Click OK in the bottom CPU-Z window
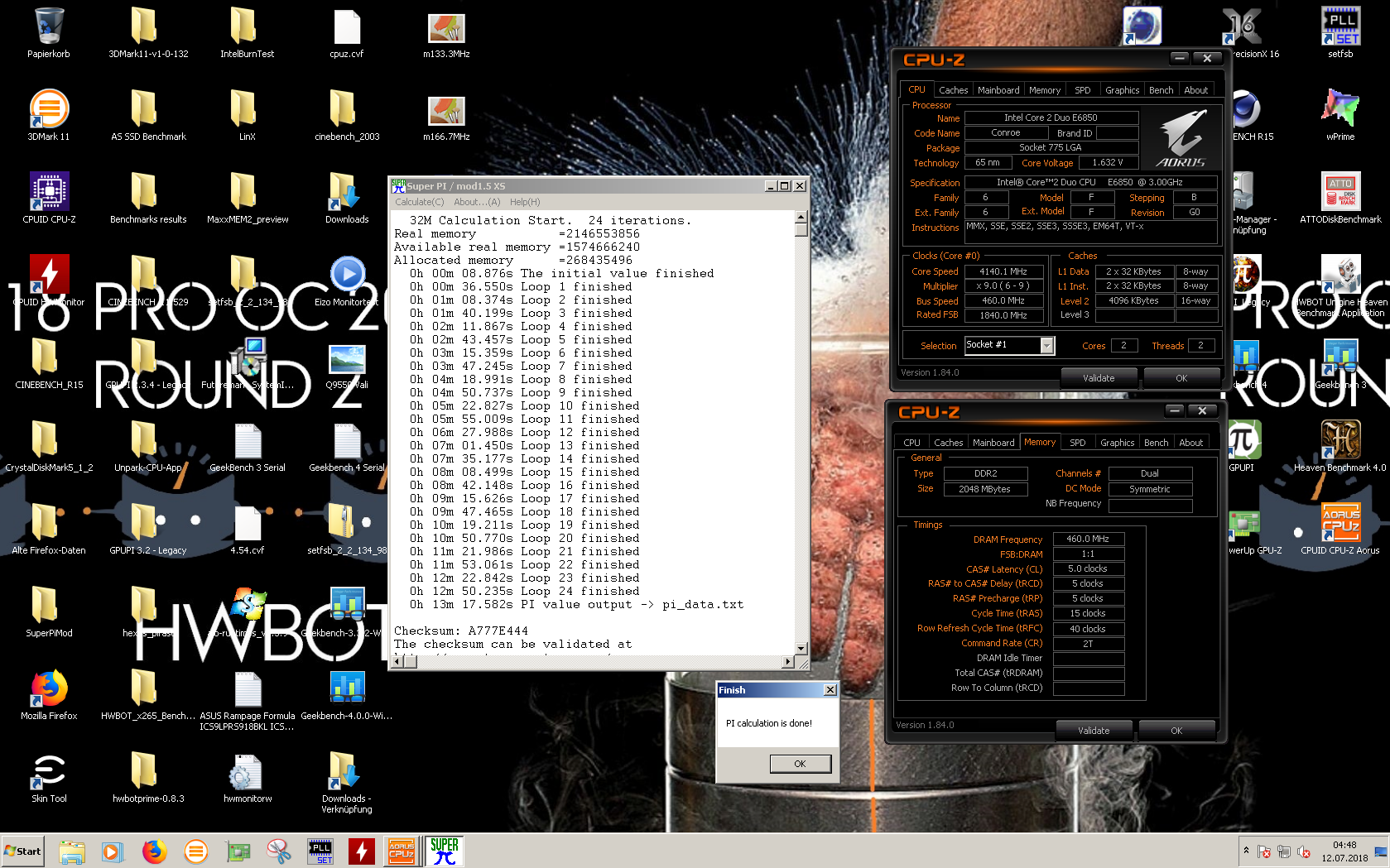This screenshot has width=1390, height=868. 1176,731
